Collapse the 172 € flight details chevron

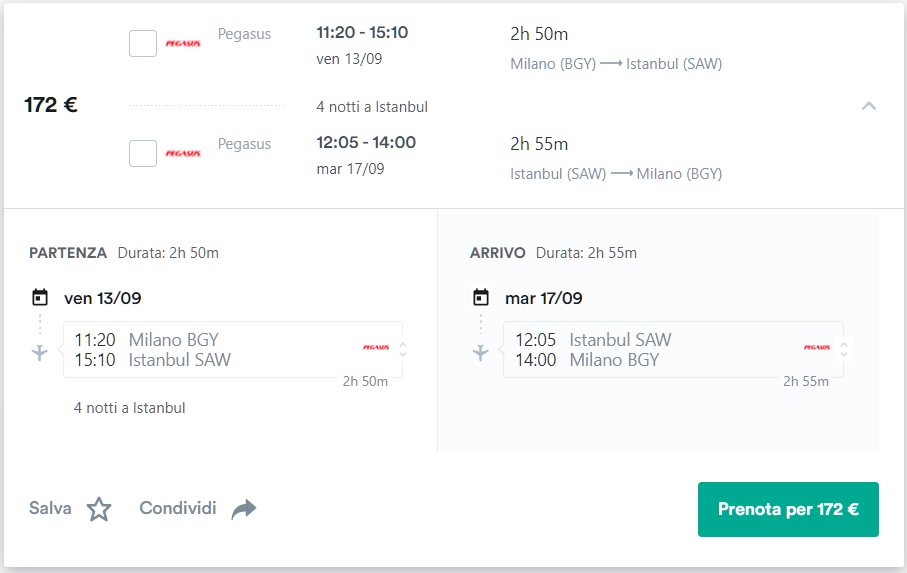click(869, 105)
